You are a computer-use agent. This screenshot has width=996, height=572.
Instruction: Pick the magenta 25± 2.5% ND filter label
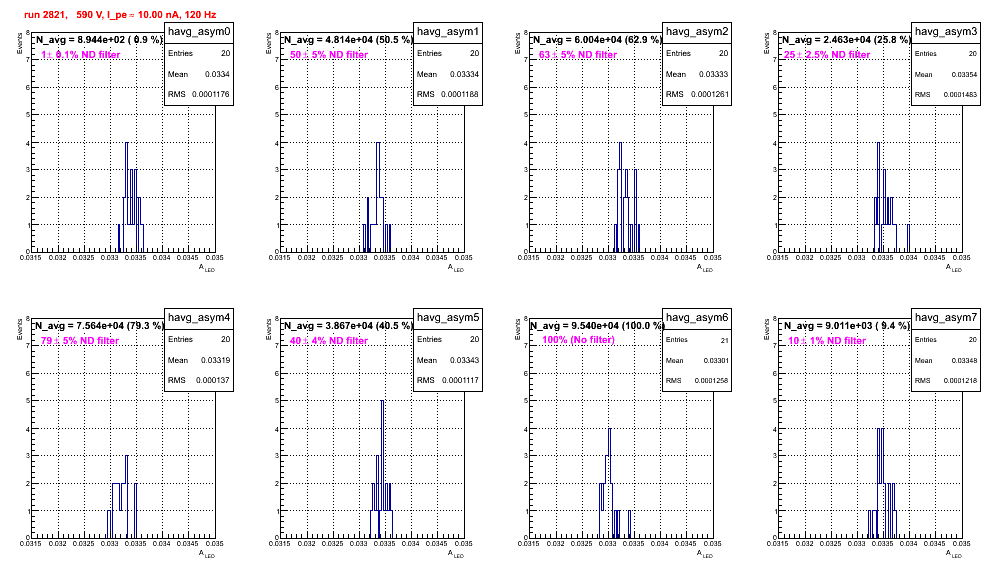point(827,55)
